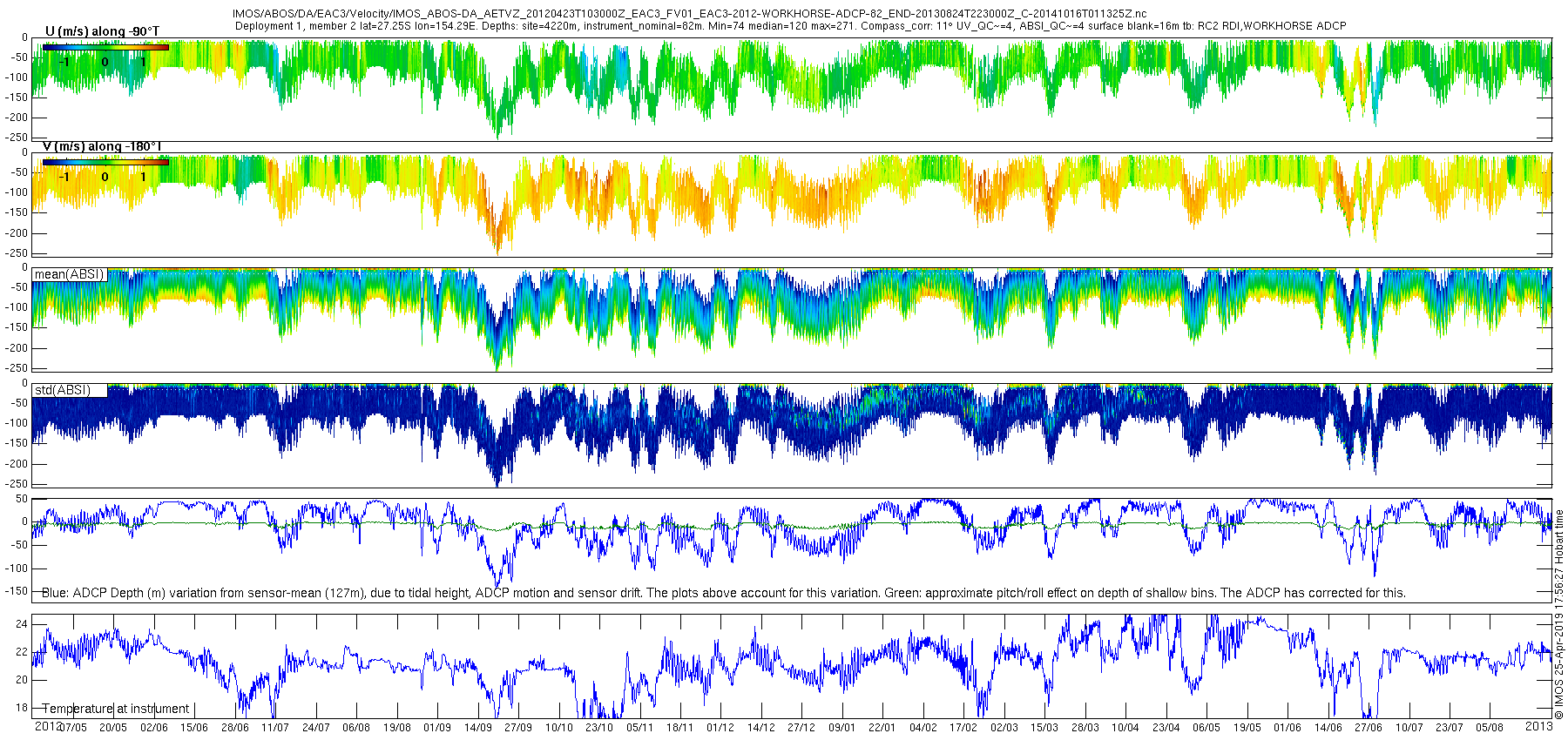The image size is (1568, 740).
Task: Click the '28/03' date tick
Action: pos(1085,728)
